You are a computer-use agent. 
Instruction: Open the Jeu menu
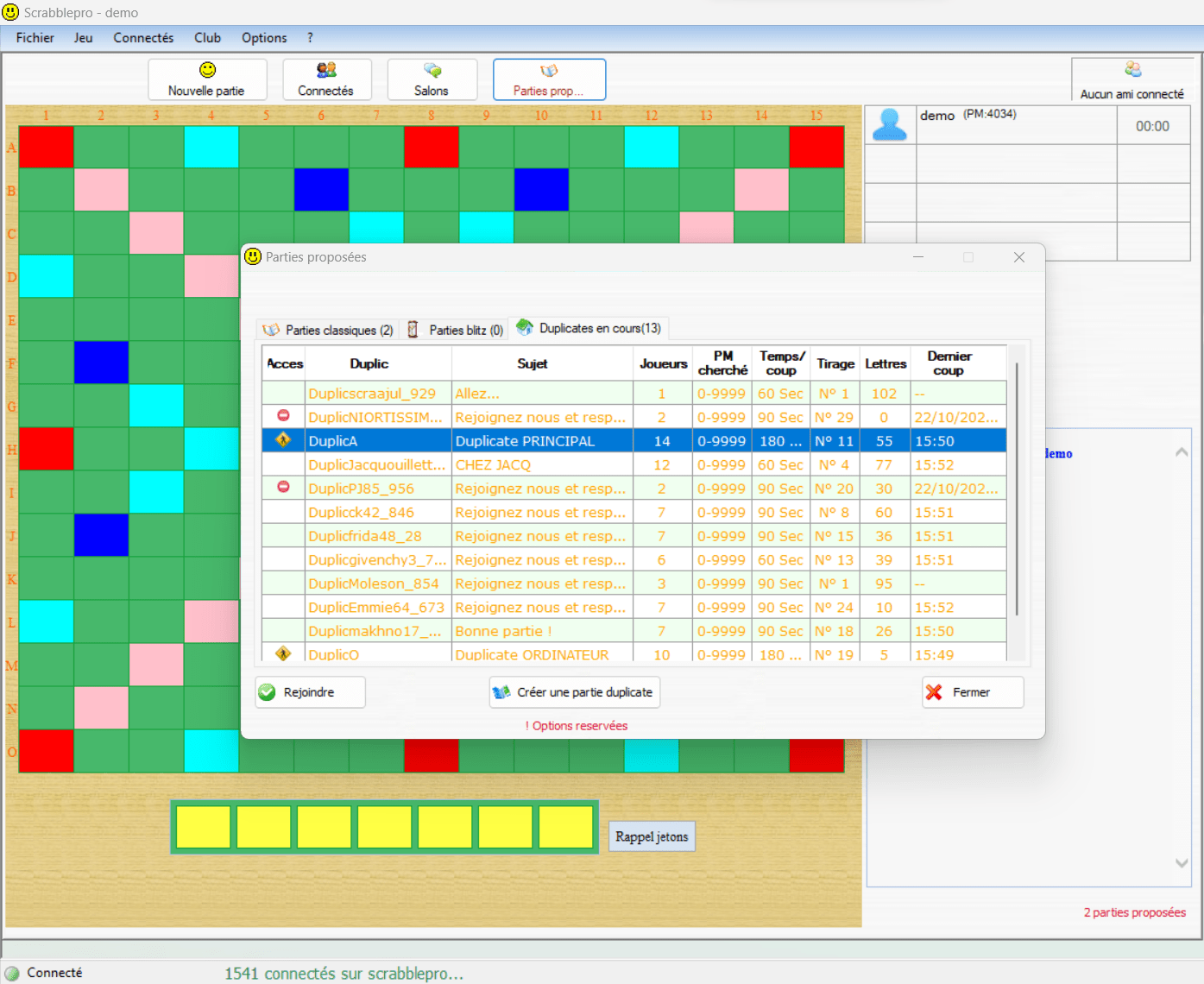tap(84, 38)
